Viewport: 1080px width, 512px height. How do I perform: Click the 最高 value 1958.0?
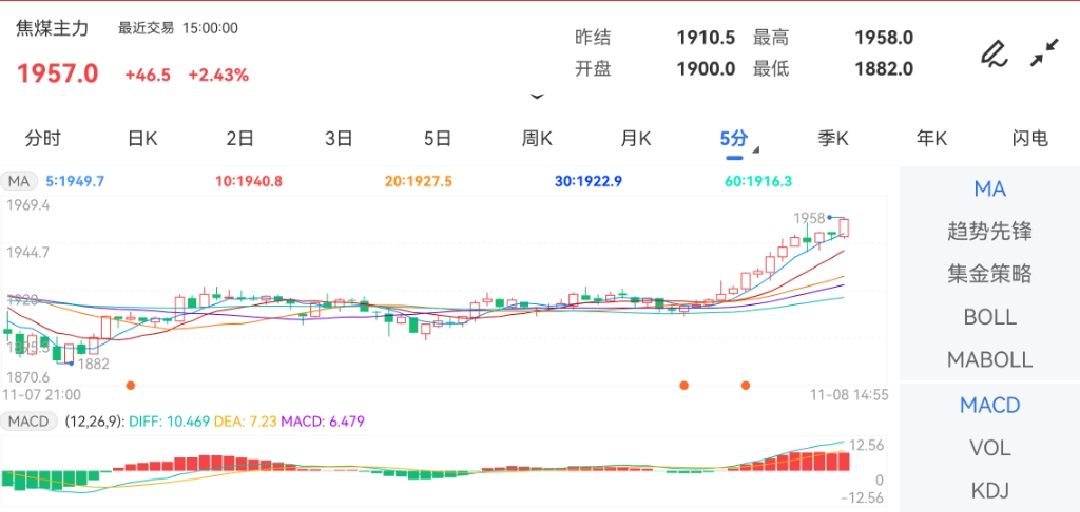(884, 37)
